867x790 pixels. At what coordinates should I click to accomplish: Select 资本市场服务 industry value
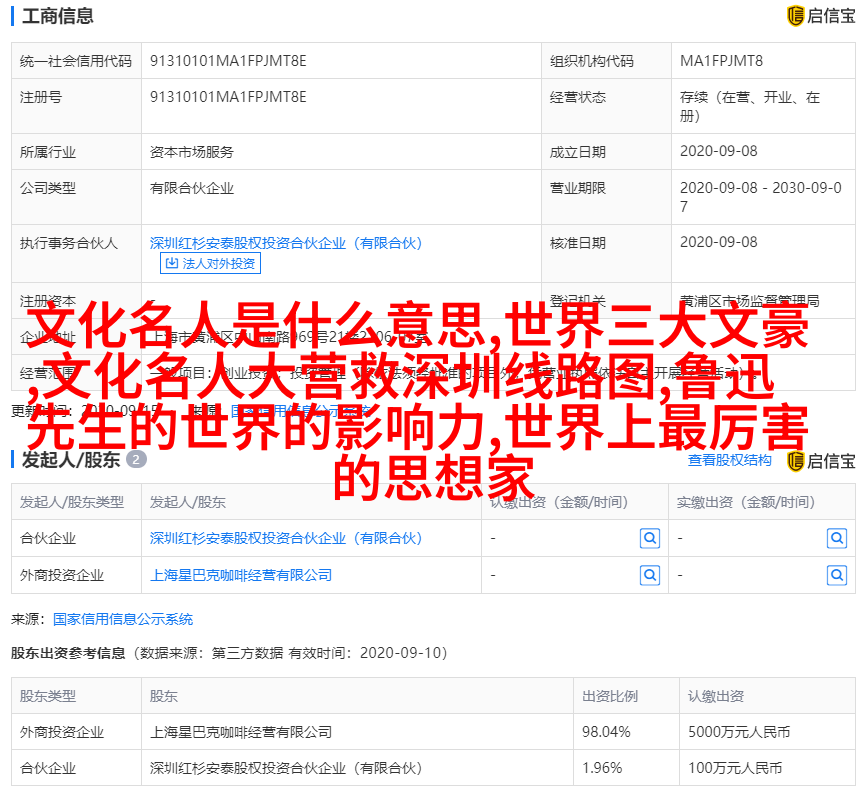click(x=192, y=152)
